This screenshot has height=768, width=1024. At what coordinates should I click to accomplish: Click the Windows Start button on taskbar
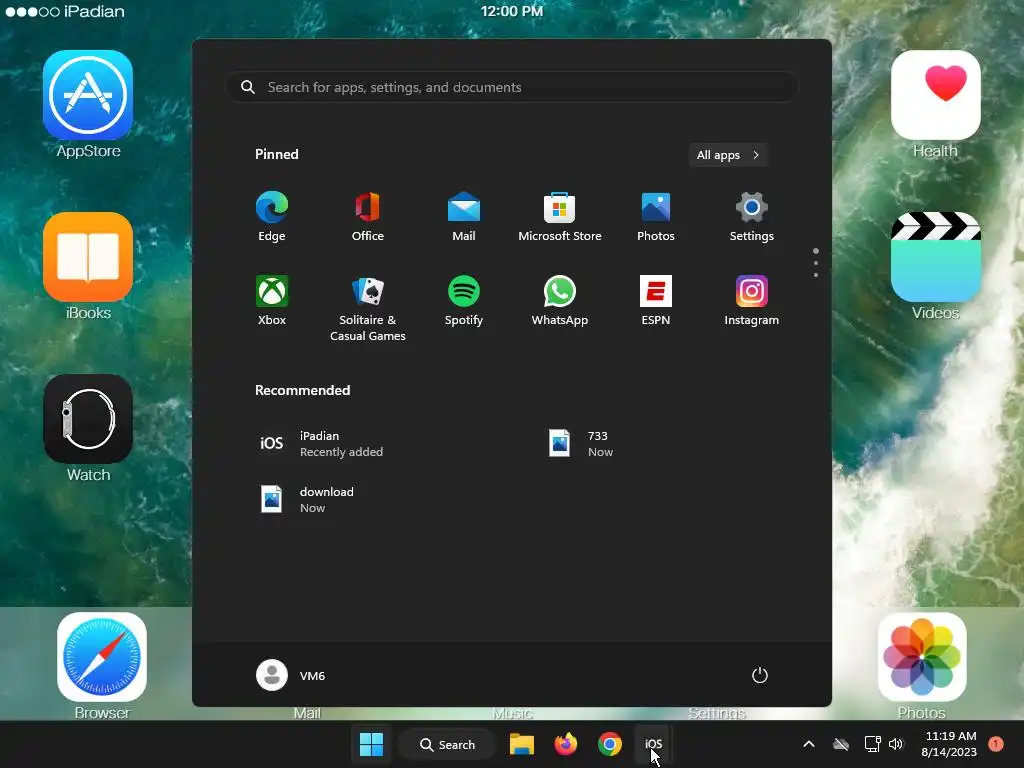click(x=372, y=744)
